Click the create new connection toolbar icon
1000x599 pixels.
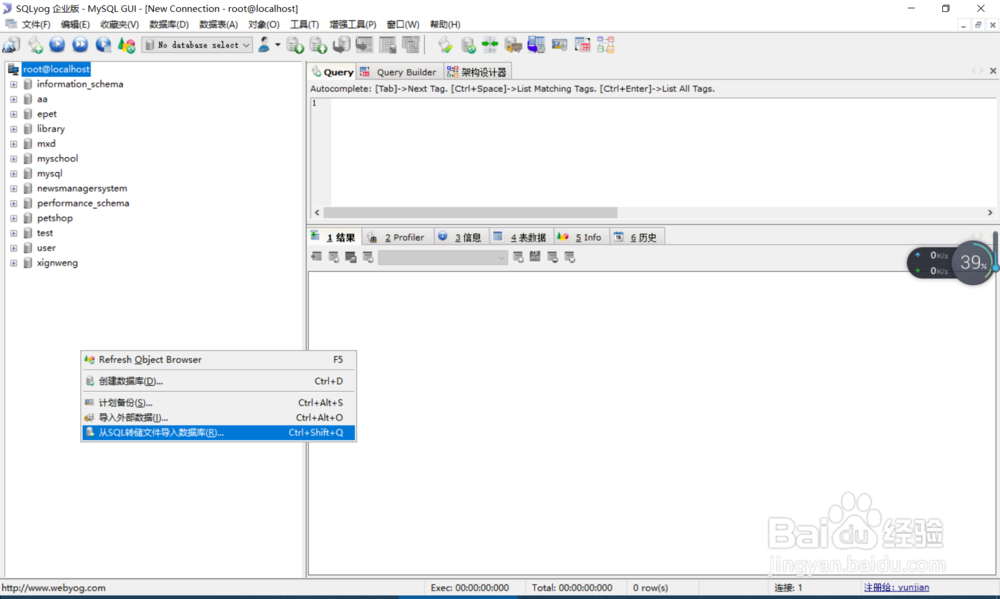click(11, 45)
